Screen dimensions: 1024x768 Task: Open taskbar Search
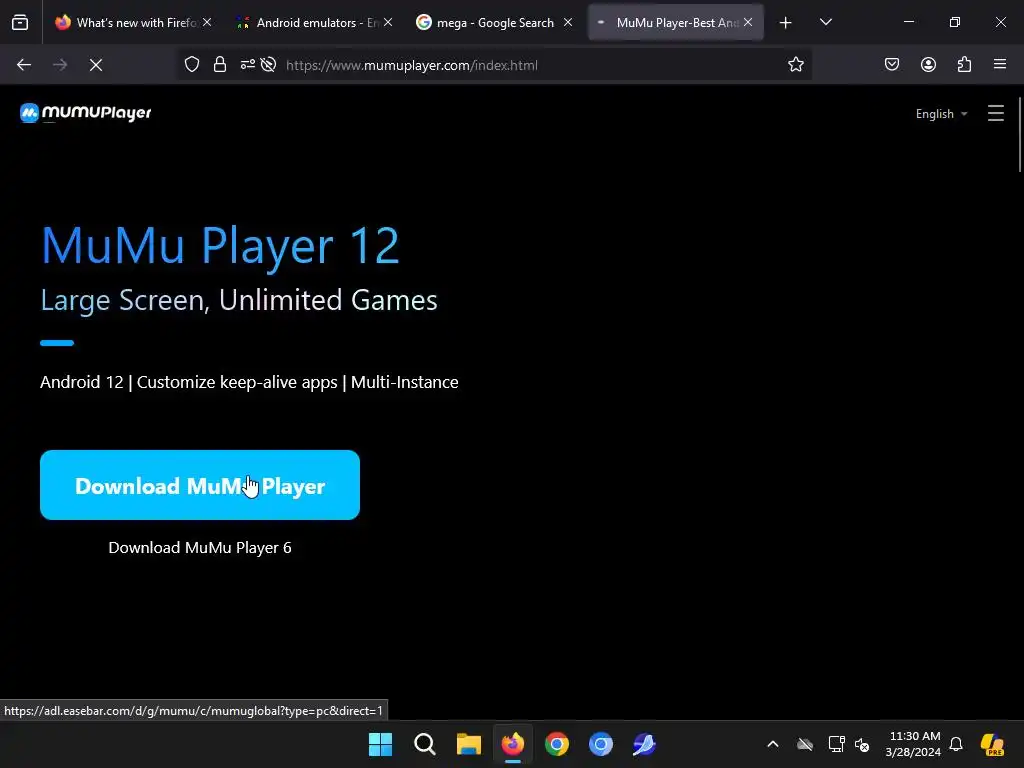click(x=424, y=744)
